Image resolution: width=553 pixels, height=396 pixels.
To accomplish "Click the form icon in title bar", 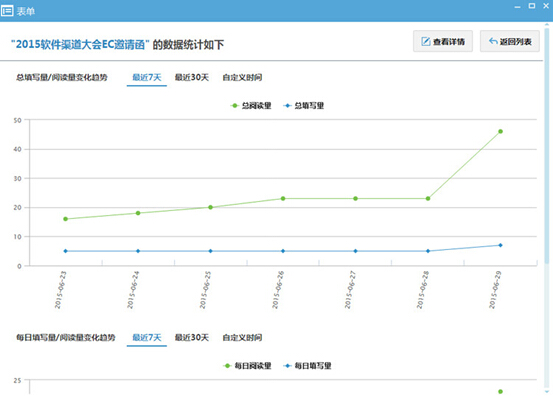I will (7, 11).
